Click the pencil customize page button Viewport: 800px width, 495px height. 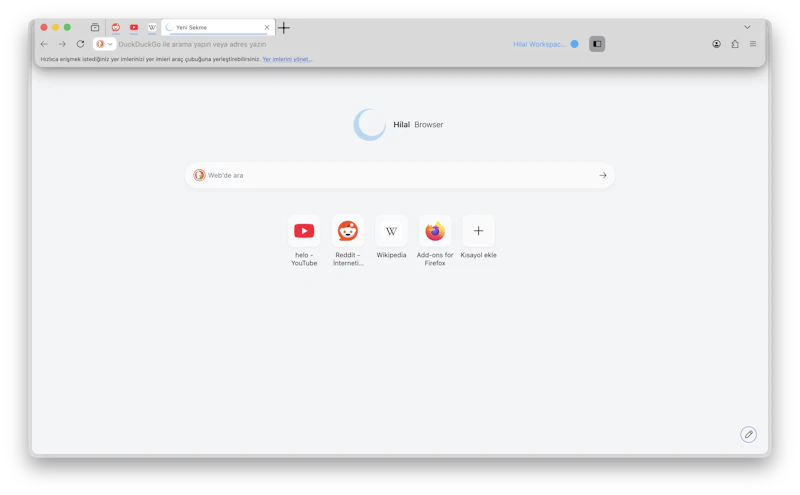click(x=748, y=435)
